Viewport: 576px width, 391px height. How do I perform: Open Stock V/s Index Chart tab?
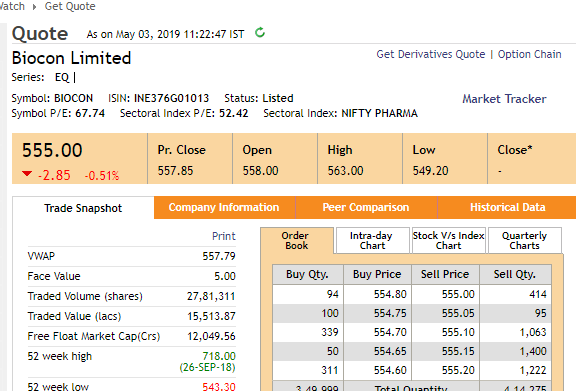449,241
